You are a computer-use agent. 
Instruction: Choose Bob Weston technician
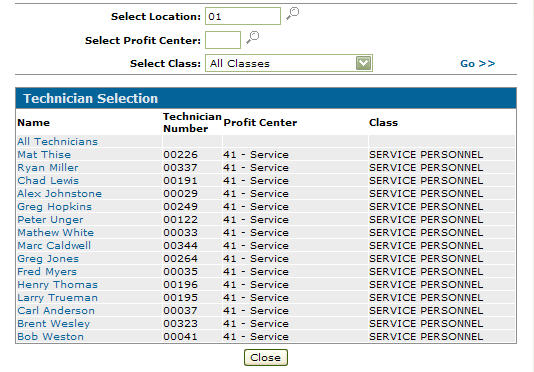tap(50, 336)
